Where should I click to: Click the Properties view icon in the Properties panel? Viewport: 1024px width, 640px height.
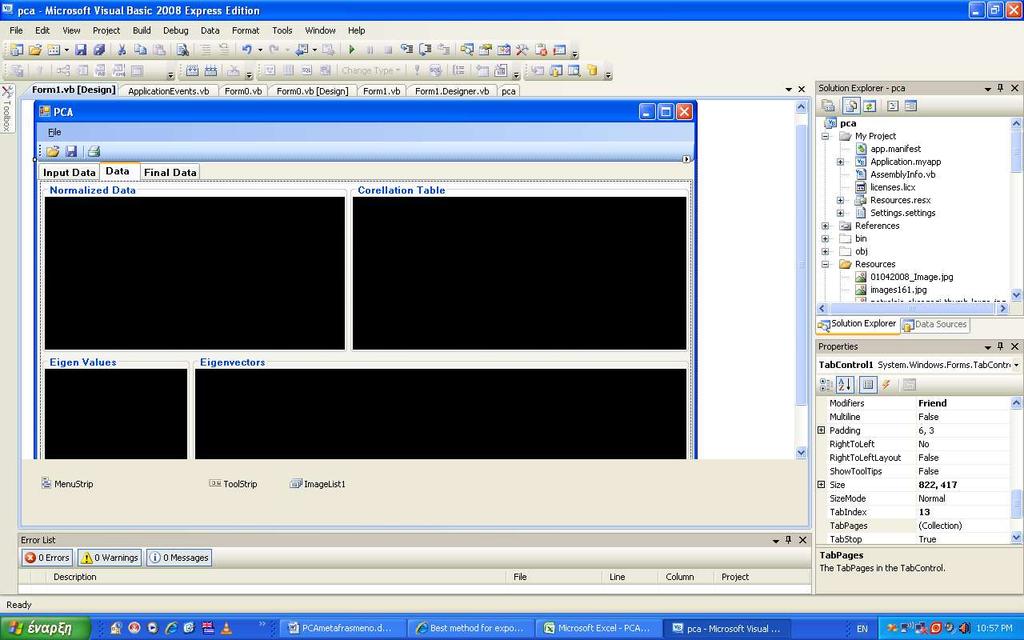pyautogui.click(x=868, y=385)
